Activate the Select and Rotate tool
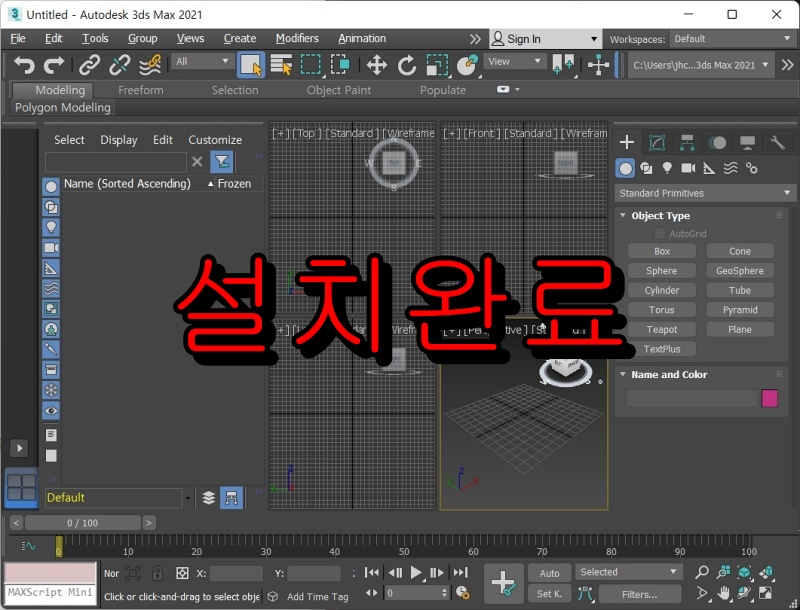Image resolution: width=800 pixels, height=610 pixels. (x=407, y=63)
